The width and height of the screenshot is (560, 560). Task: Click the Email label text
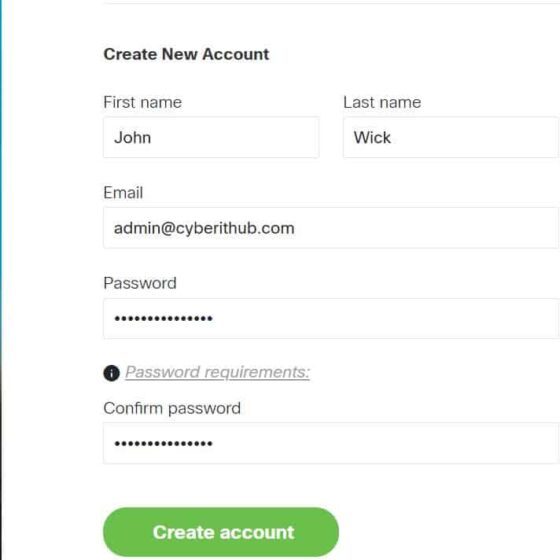point(123,193)
